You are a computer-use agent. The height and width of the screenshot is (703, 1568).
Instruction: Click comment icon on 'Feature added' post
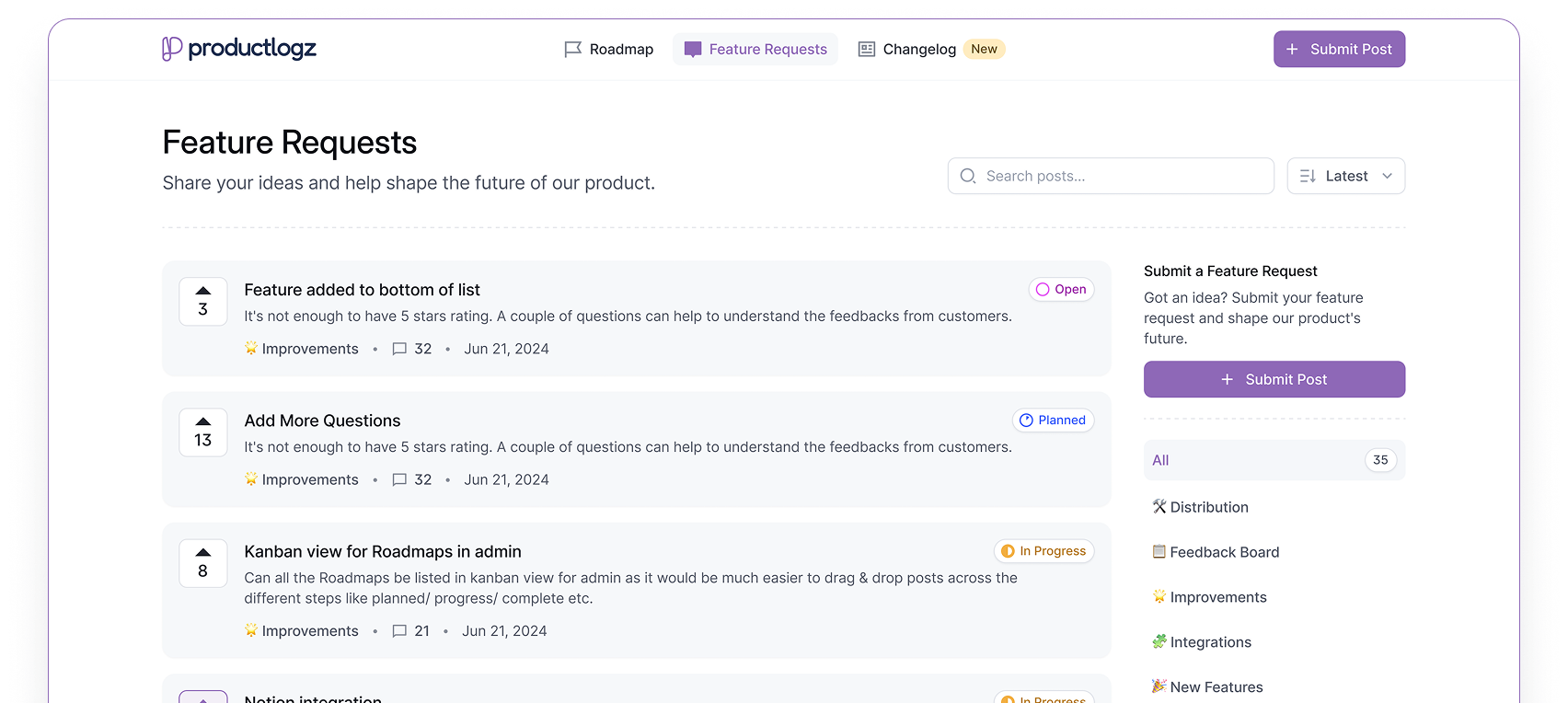[399, 349]
